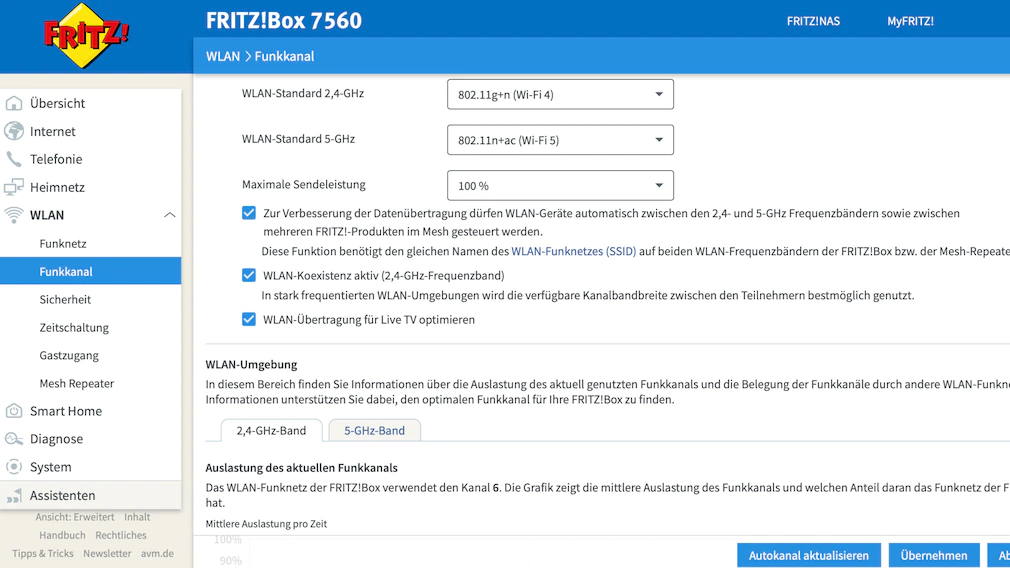Toggle WLAN-Übertragung für Live TV checkbox

click(x=249, y=319)
